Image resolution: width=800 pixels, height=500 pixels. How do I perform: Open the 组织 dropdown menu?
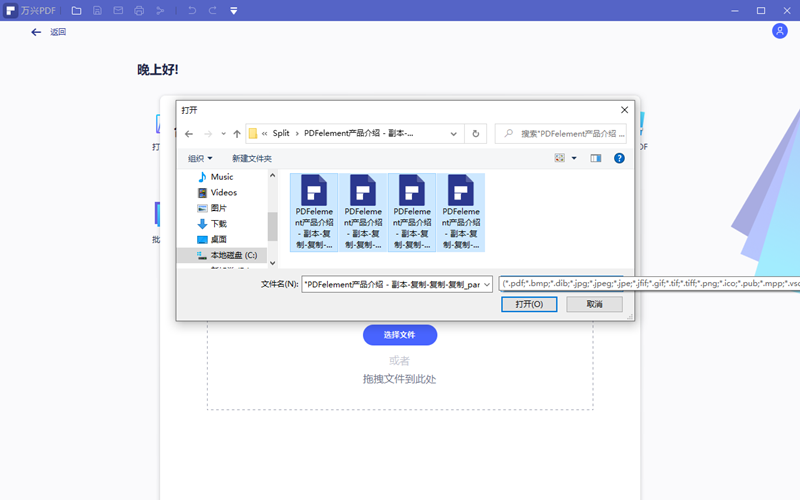pos(200,158)
